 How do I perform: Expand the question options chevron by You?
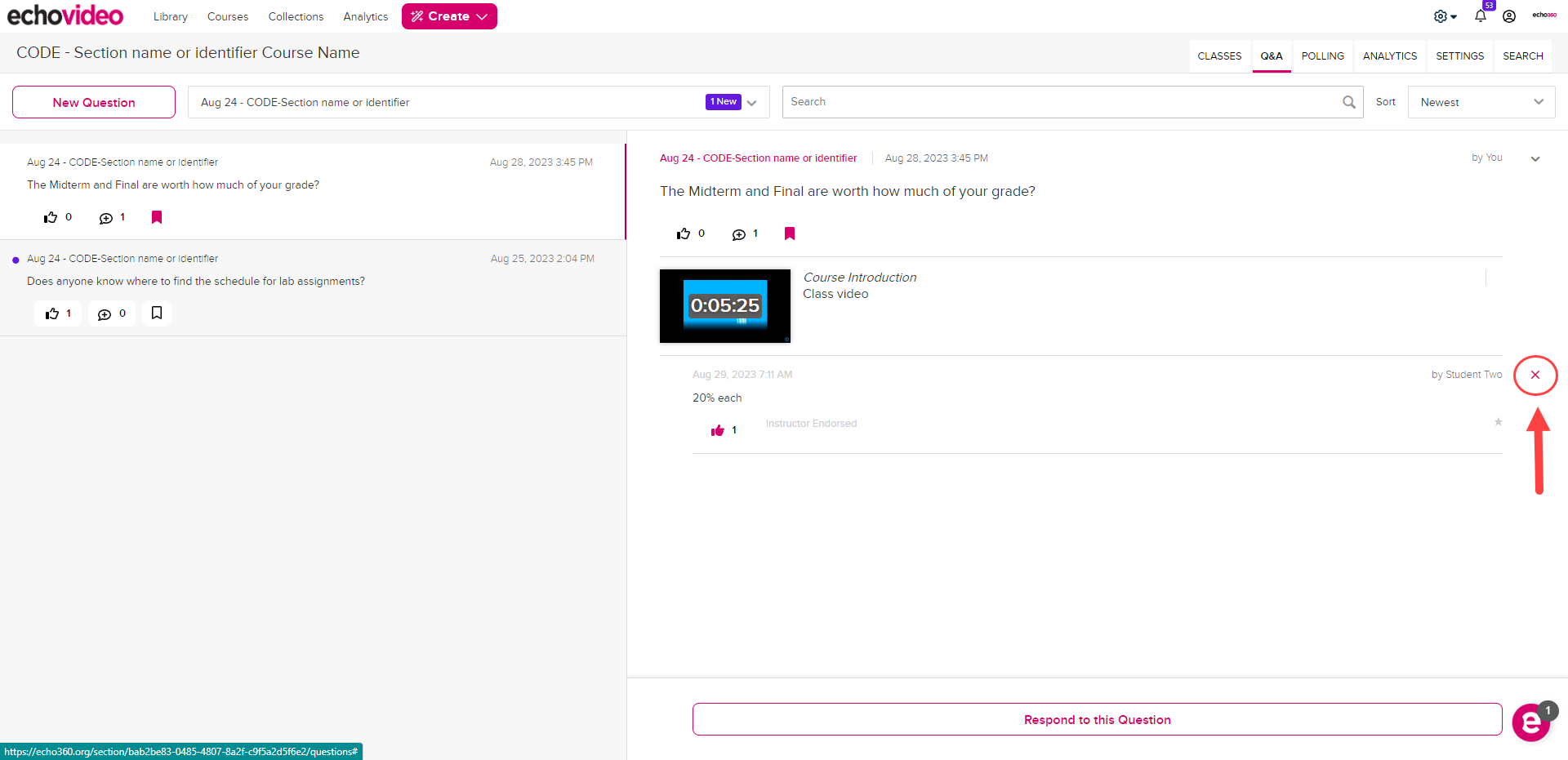(1535, 159)
